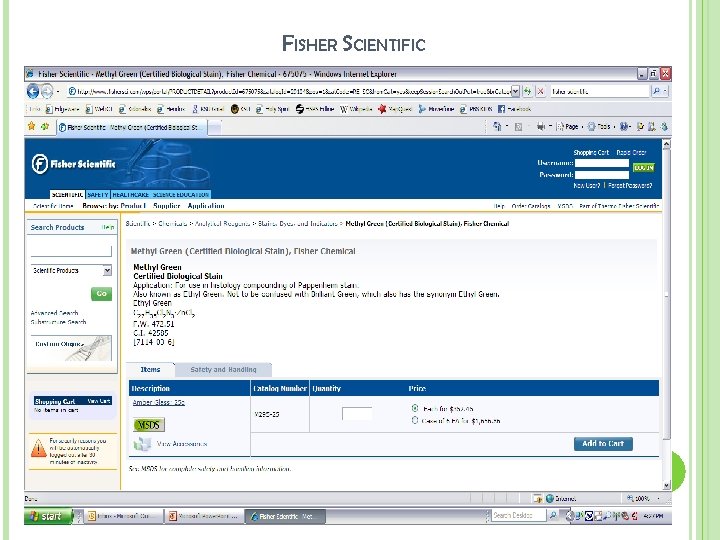Click the Internet zone globe icon
The image size is (720, 540).
[550, 499]
